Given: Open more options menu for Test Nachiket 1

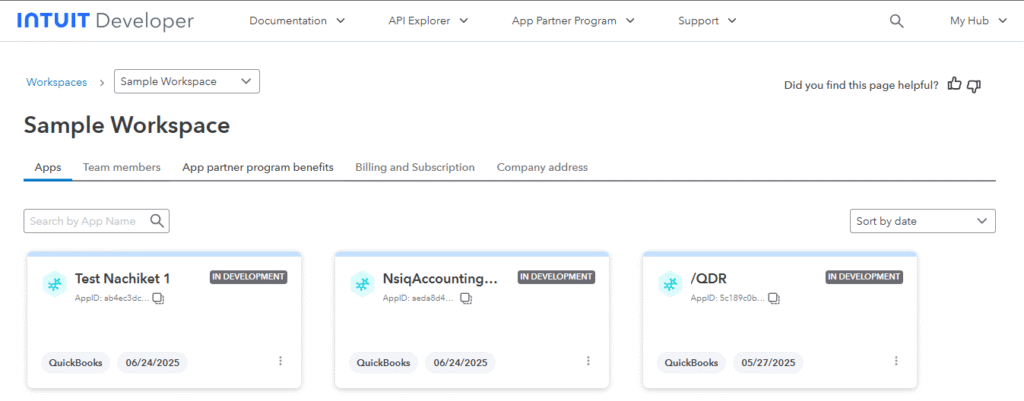Looking at the screenshot, I should [281, 361].
